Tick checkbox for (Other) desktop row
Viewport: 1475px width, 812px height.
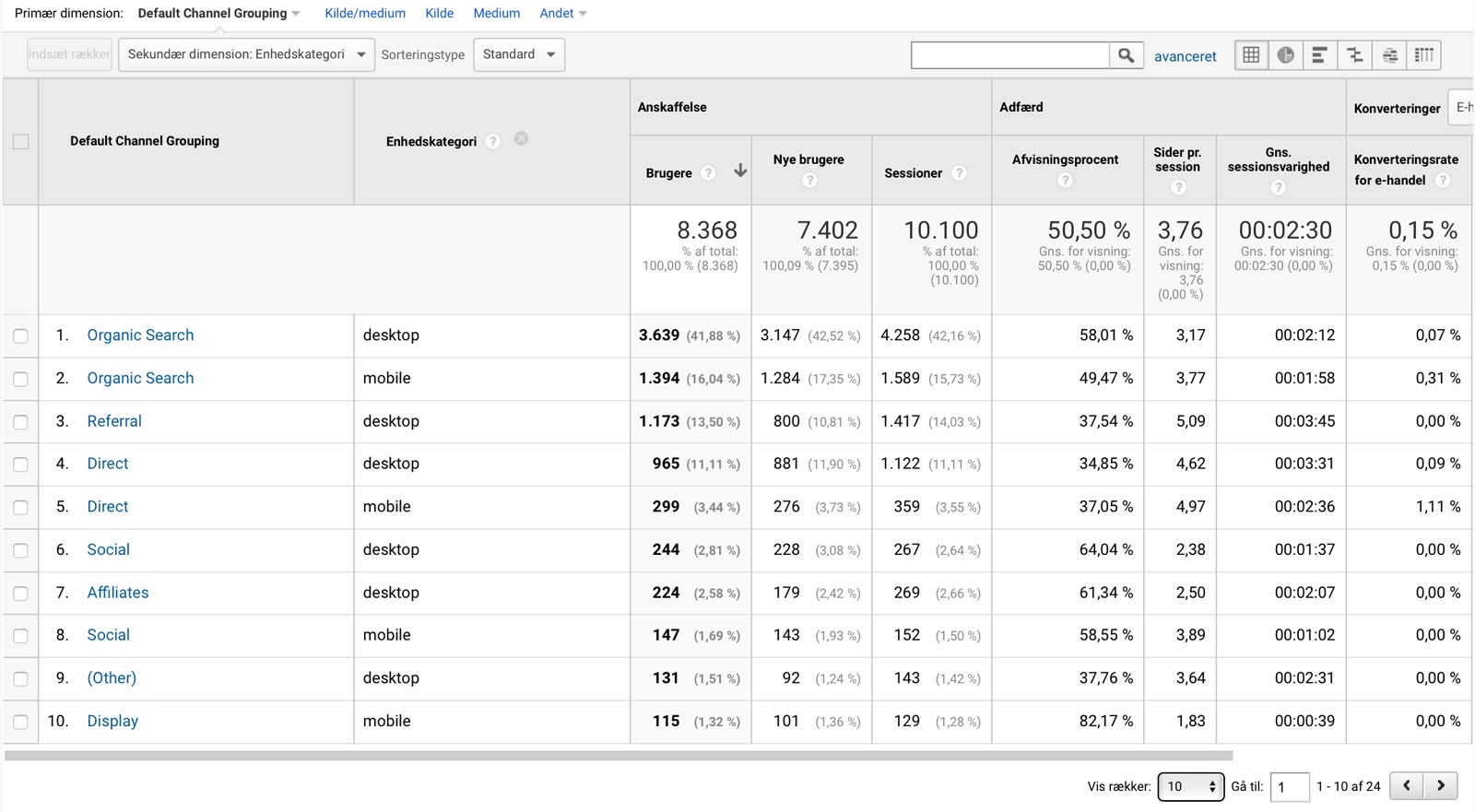20,679
